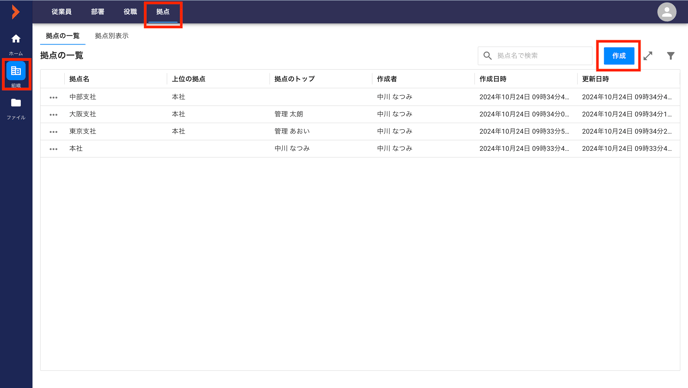Sort by the 作成日時 column header
The image size is (688, 388).
click(493, 79)
